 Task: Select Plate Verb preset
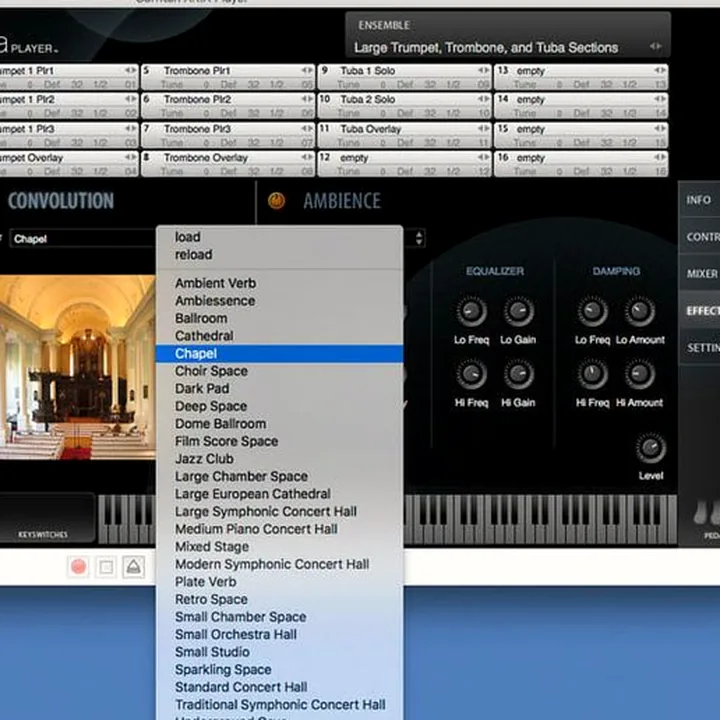[280, 582]
